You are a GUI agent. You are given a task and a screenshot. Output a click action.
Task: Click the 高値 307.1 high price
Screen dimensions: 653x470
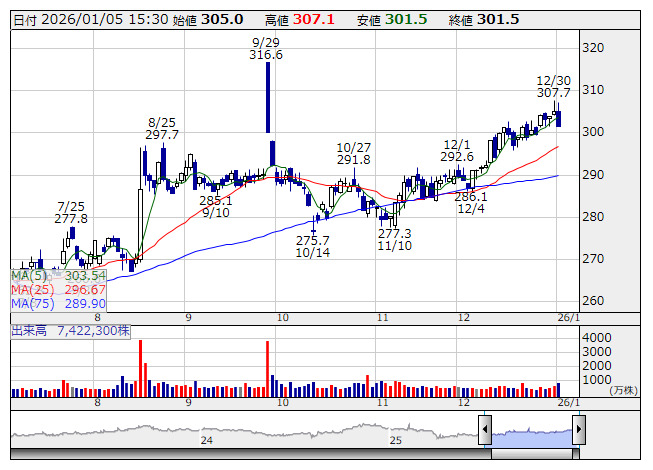click(x=300, y=20)
